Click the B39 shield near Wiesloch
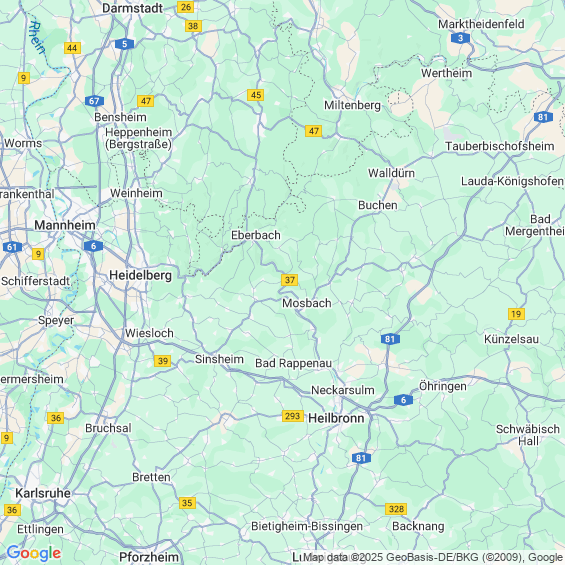Screen dimensions: 565x565 tap(163, 361)
